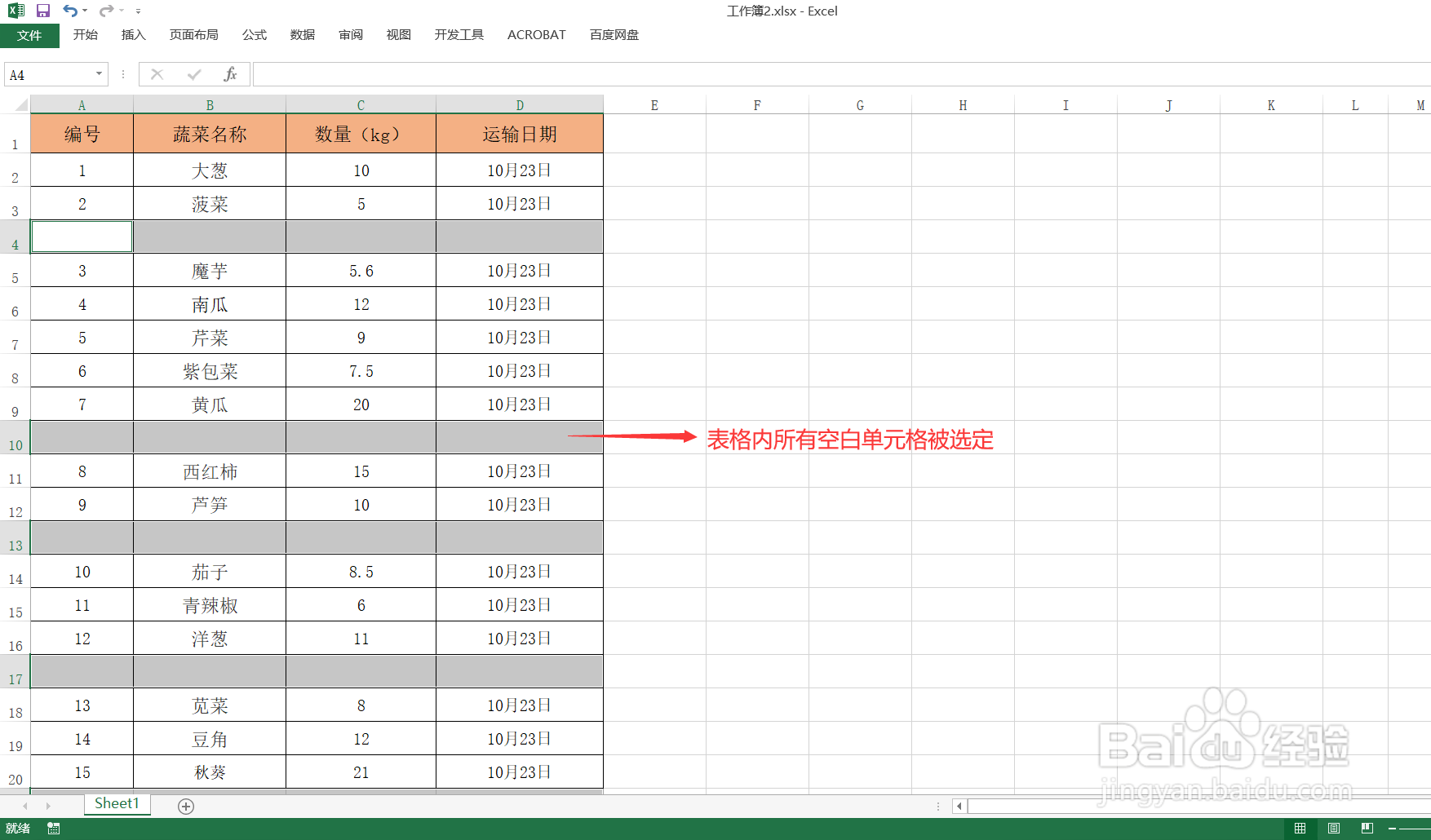
Task: Click cell containing 秋葵
Action: [x=210, y=772]
